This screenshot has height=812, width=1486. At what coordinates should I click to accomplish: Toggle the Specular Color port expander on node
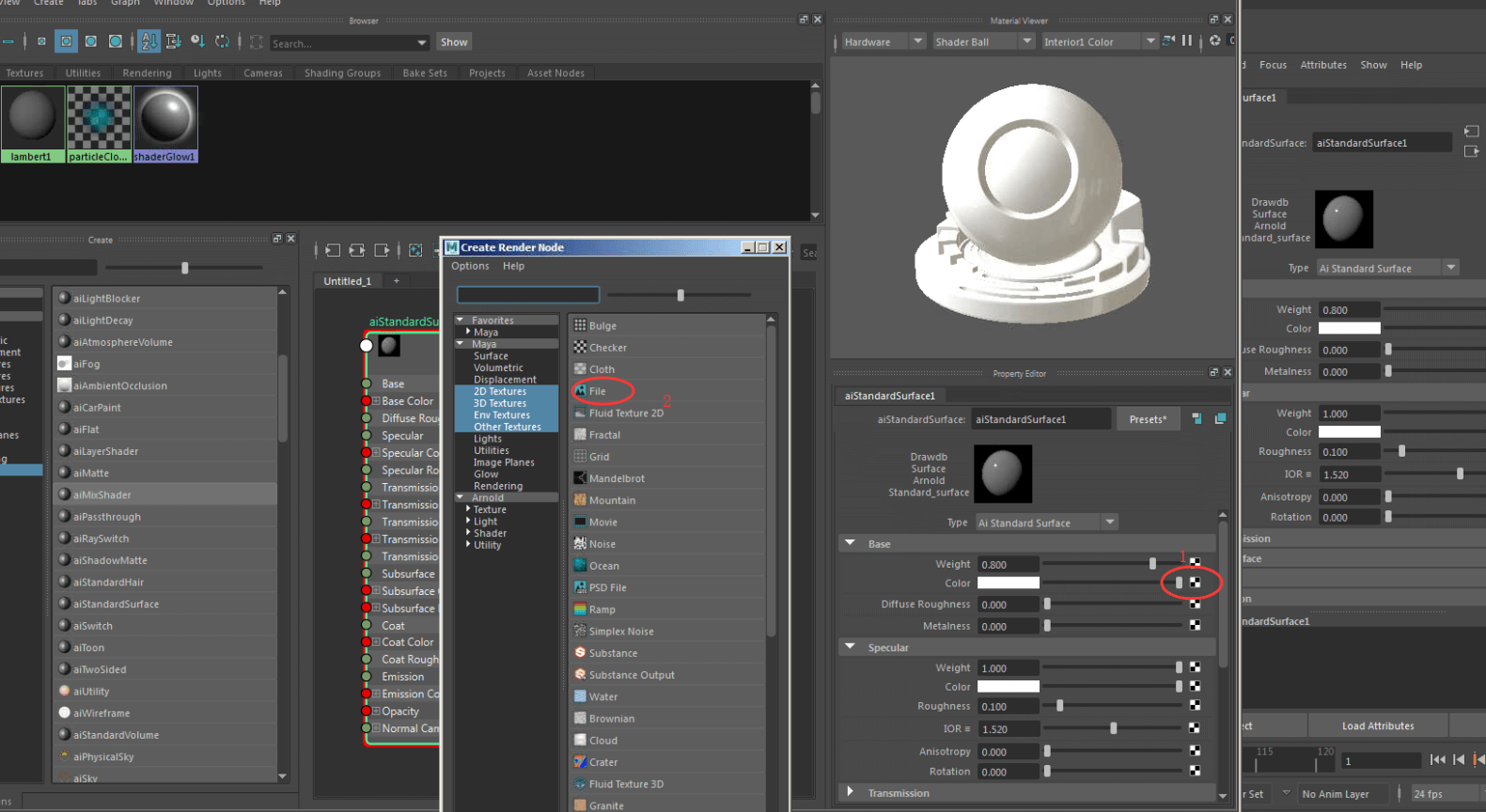(x=376, y=453)
